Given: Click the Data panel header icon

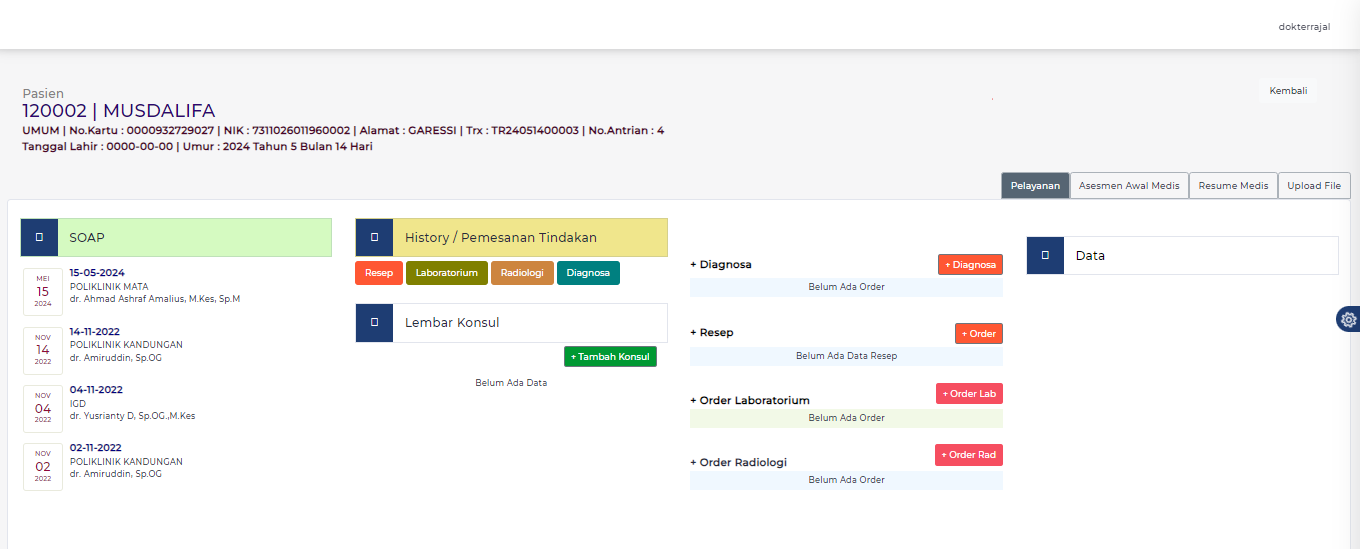Looking at the screenshot, I should coord(1045,256).
